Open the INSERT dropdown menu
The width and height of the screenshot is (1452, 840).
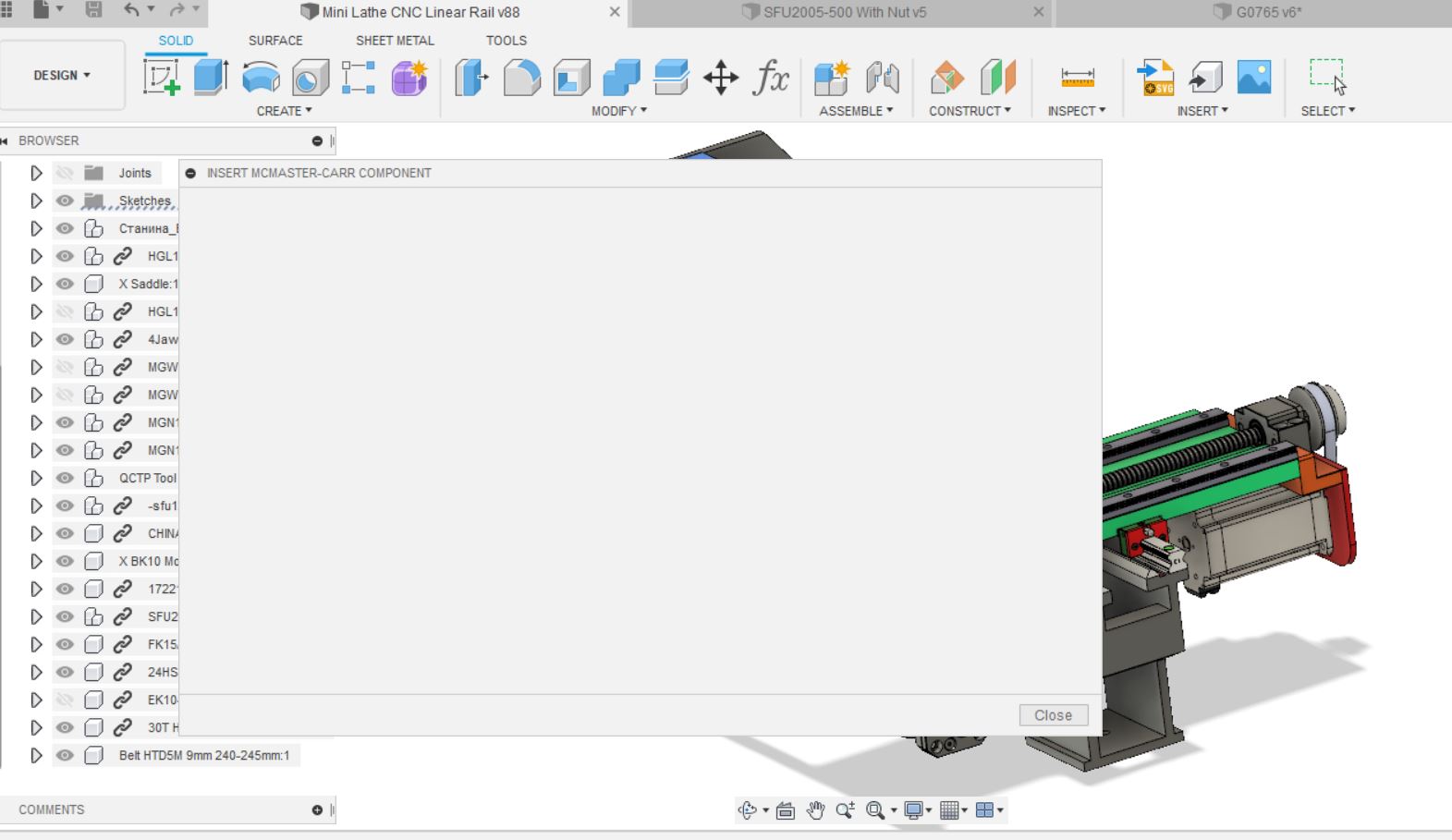(1202, 111)
